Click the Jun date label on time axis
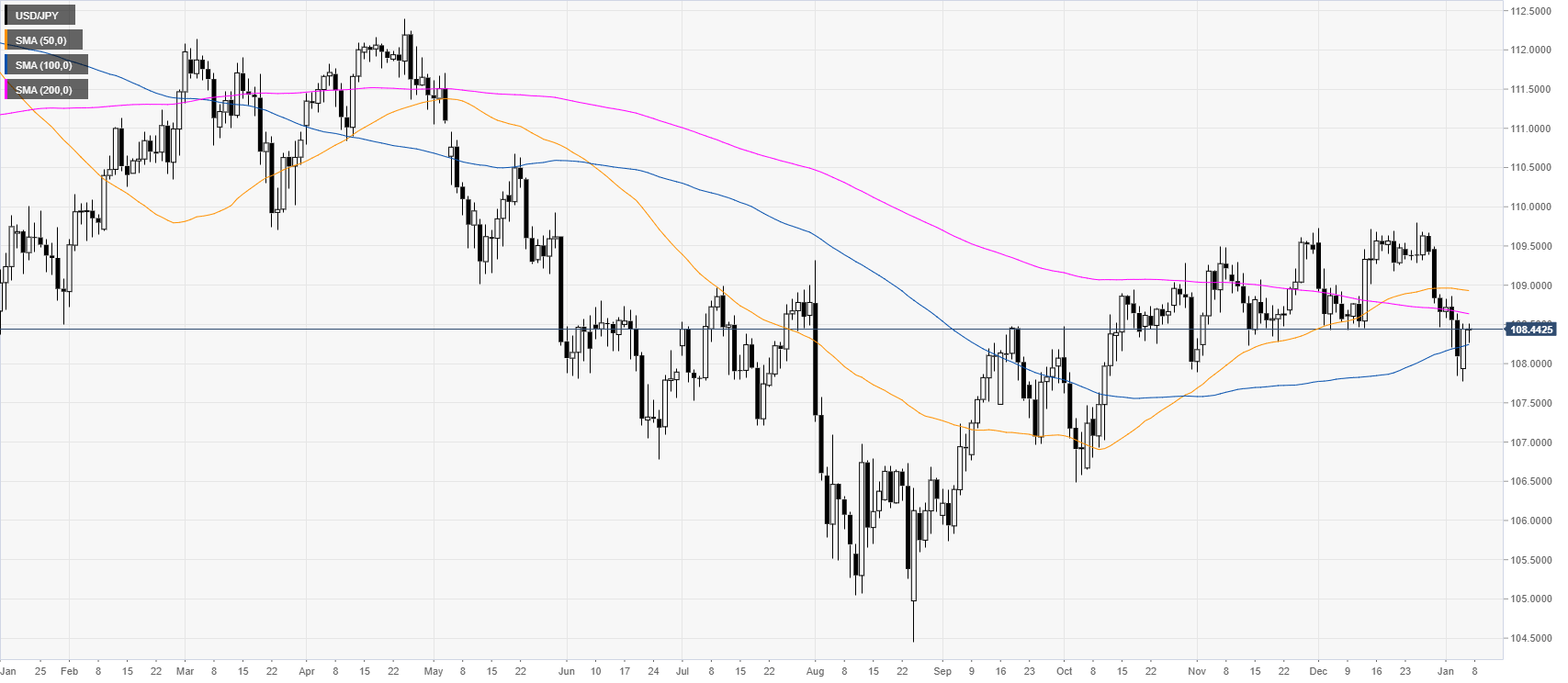1568x683 pixels. pos(567,671)
